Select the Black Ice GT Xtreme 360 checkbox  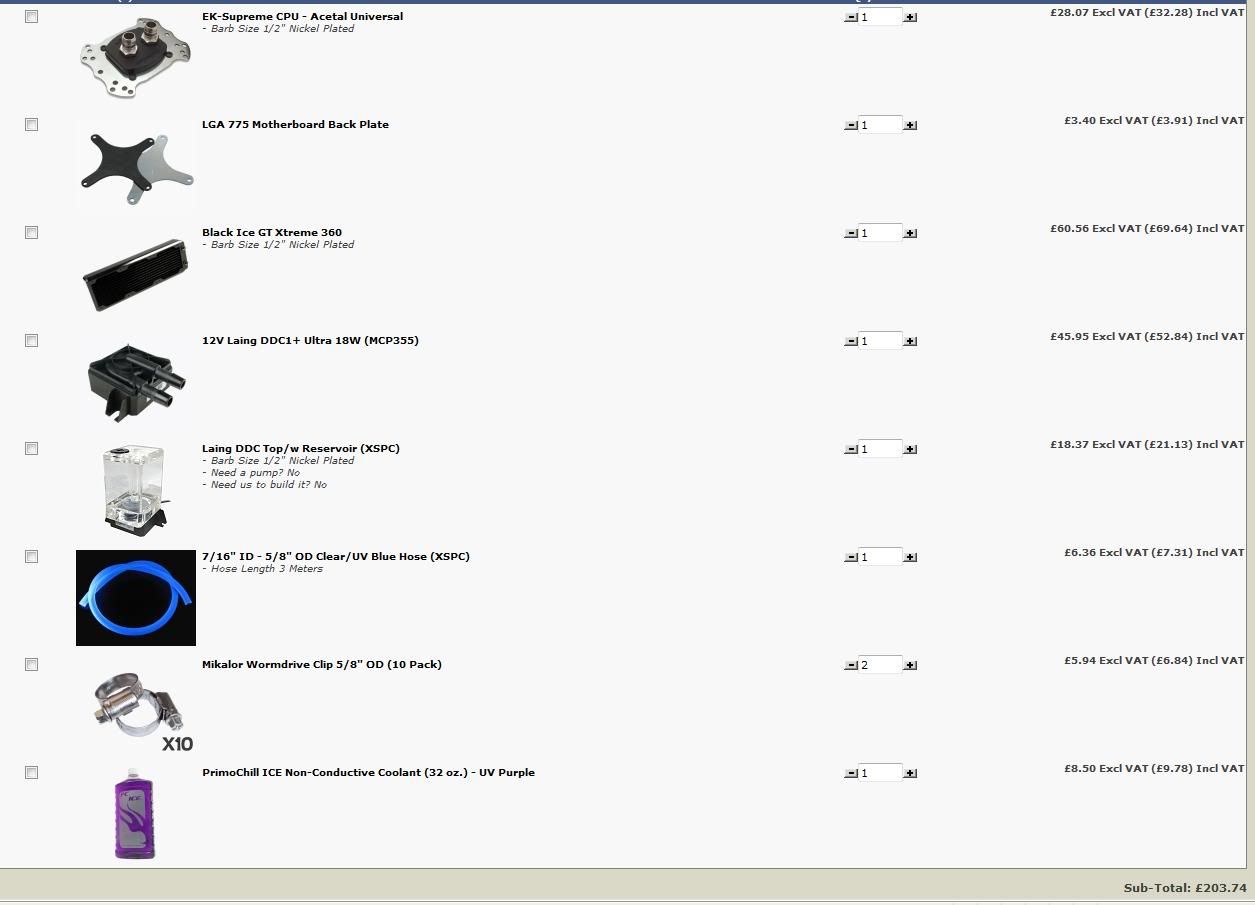coord(31,233)
